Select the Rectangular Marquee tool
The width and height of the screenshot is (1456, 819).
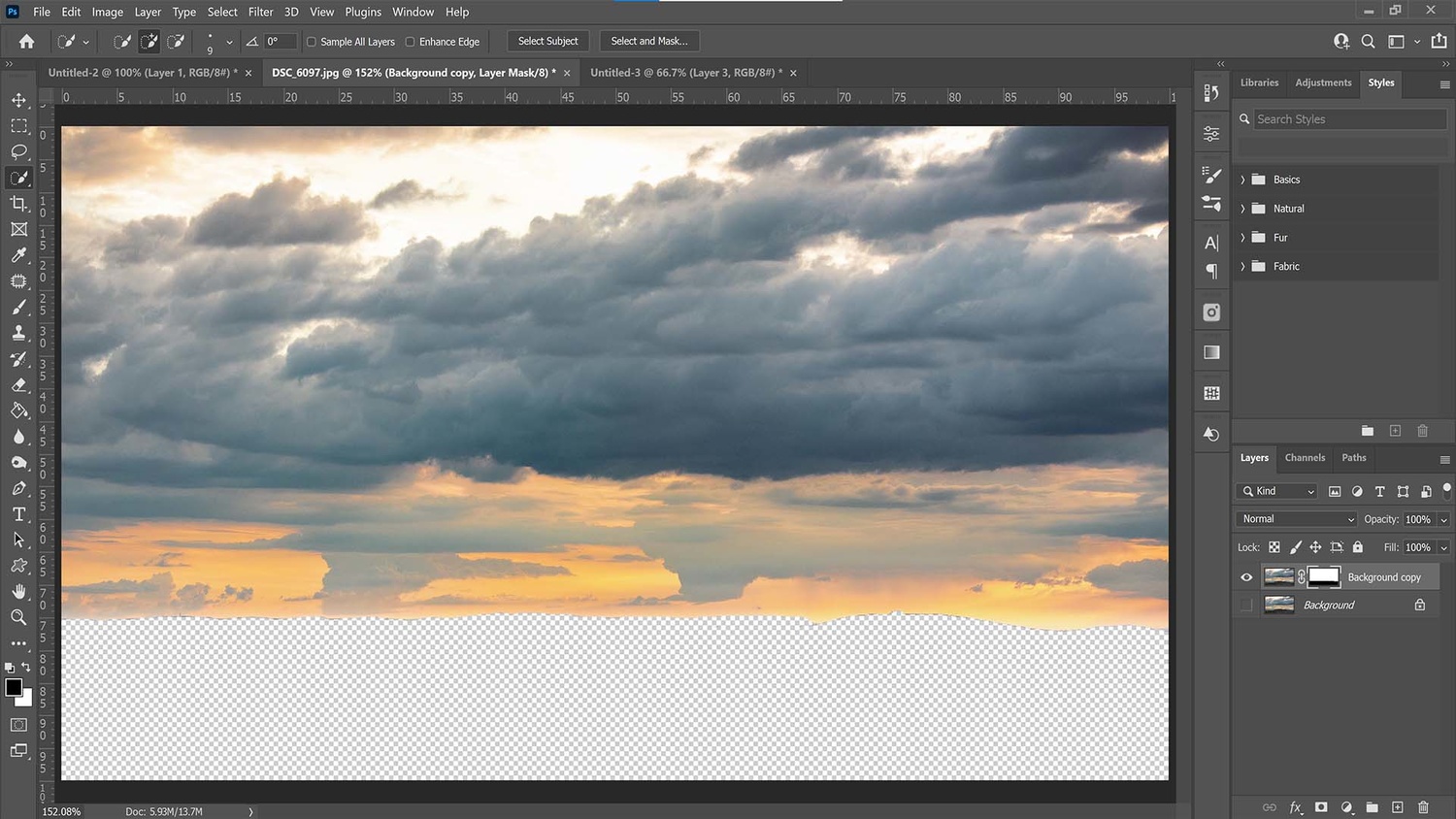tap(18, 126)
